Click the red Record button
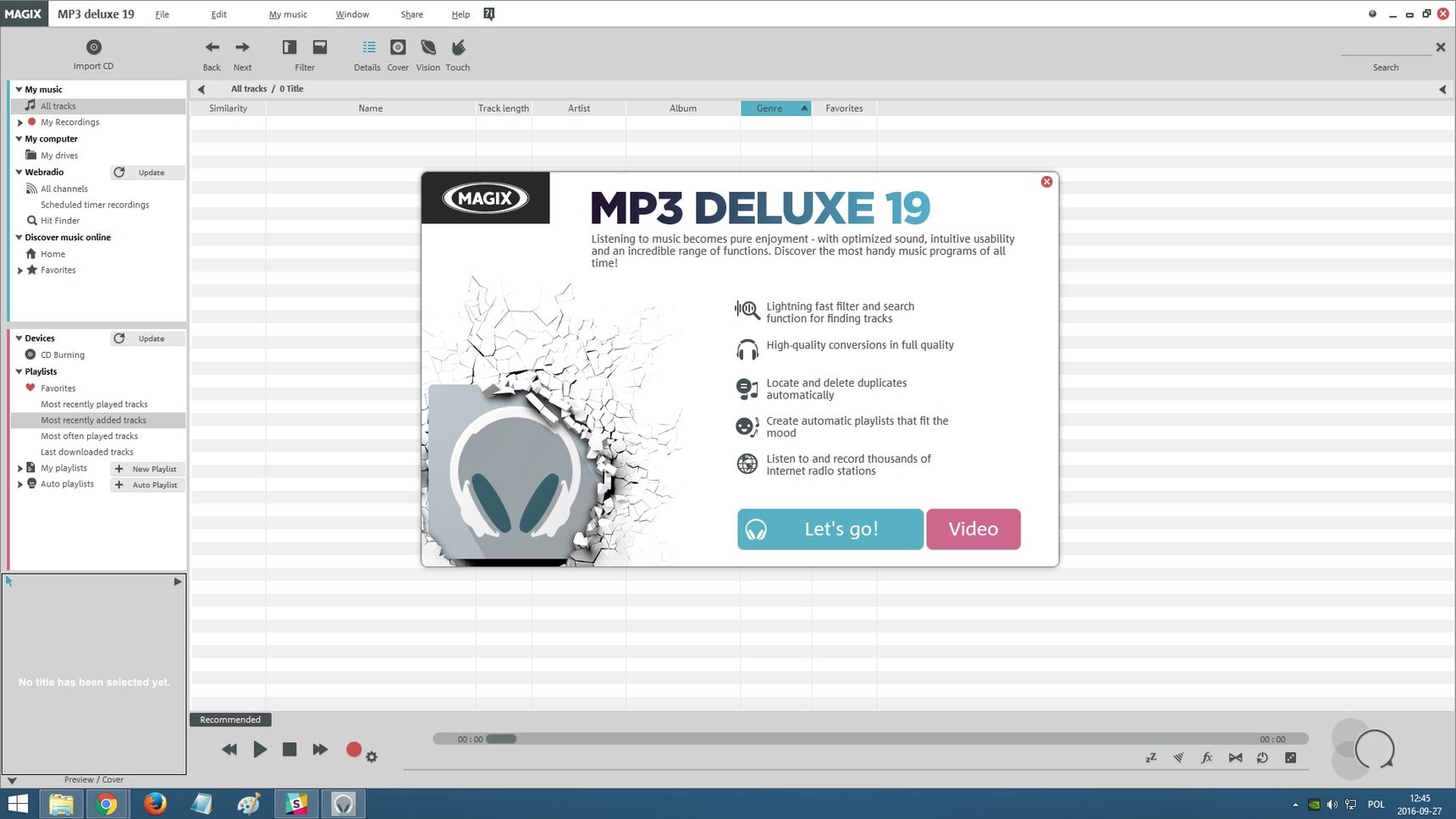The width and height of the screenshot is (1456, 819). click(354, 749)
